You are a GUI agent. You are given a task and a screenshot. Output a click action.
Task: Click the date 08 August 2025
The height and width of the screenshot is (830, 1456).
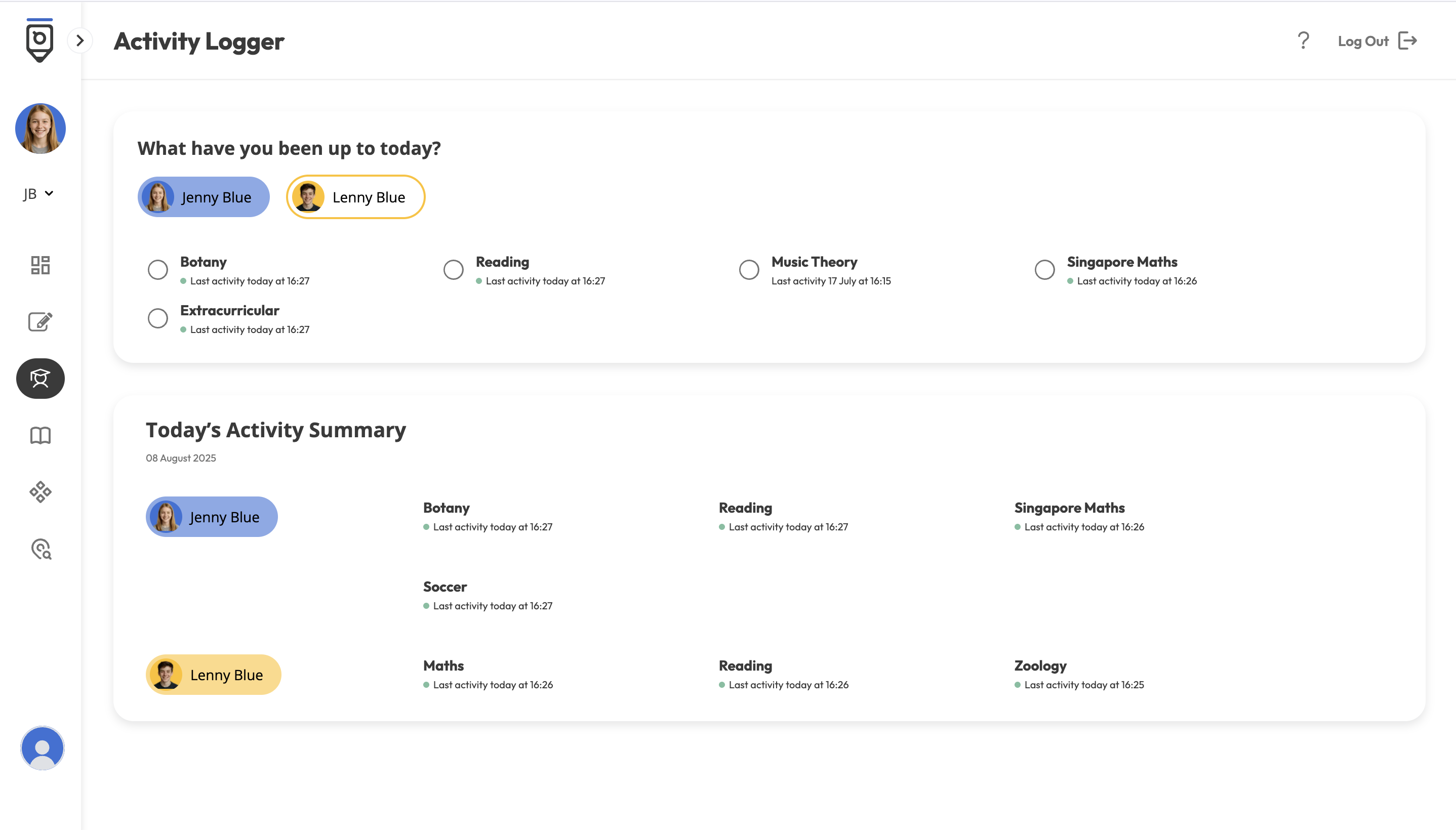click(181, 459)
